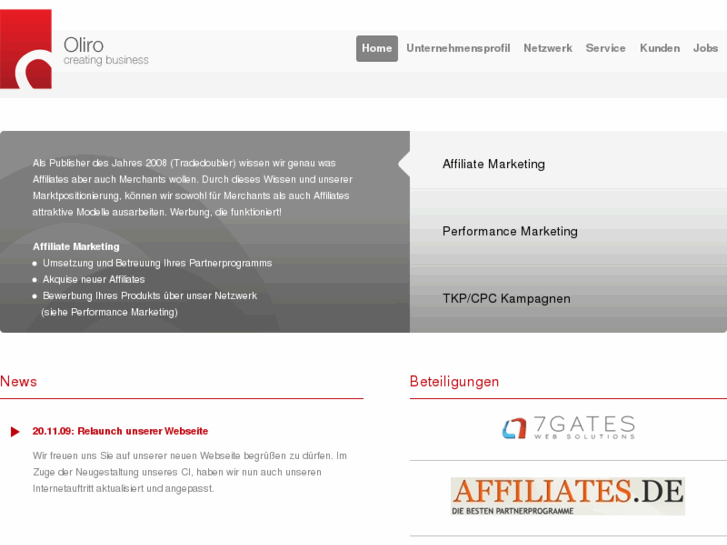Viewport: 727px width, 545px height.
Task: Click the red arrow beside Relaunch news
Action: (x=15, y=432)
